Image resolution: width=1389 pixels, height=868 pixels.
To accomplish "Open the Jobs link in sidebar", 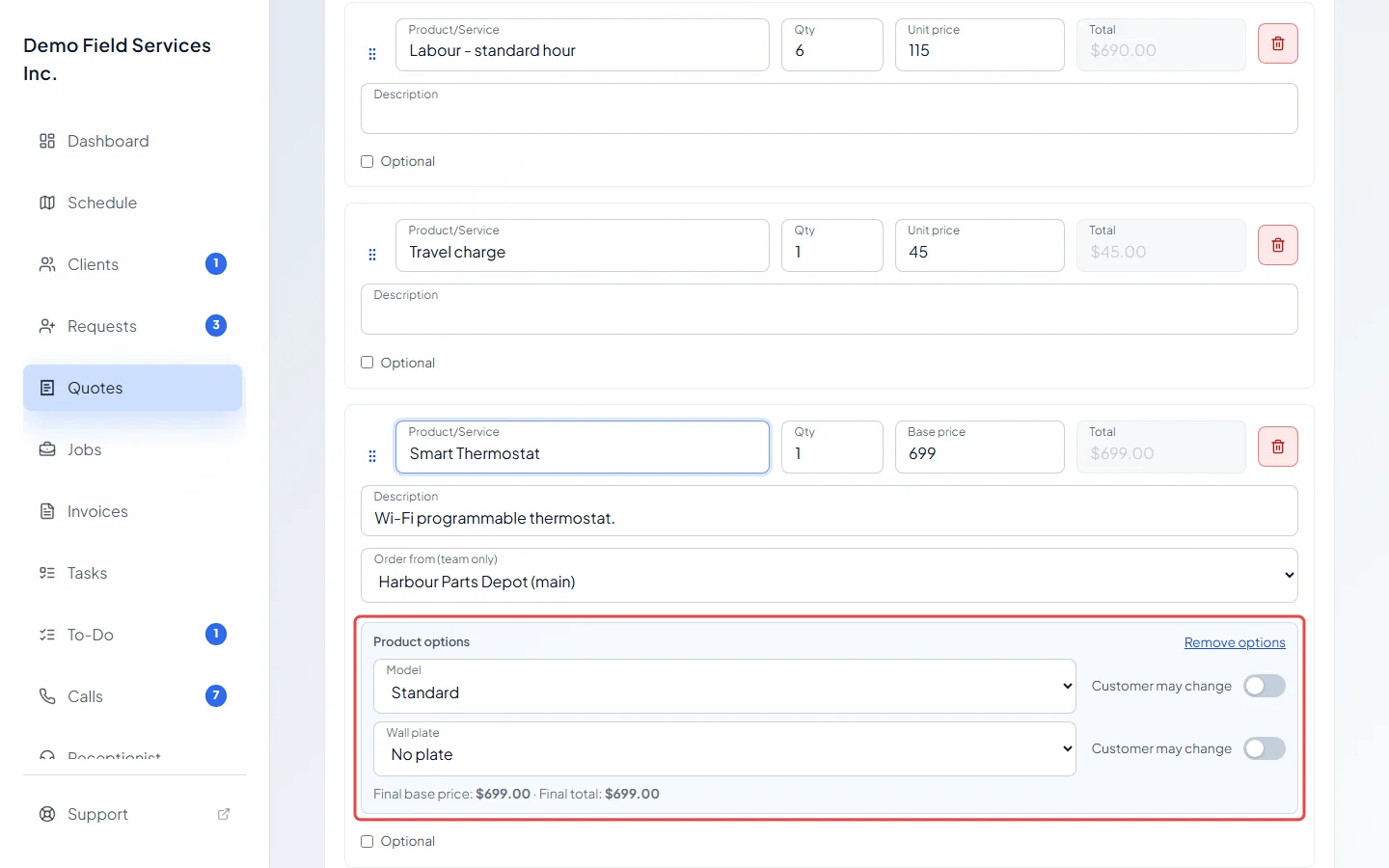I will (x=133, y=449).
